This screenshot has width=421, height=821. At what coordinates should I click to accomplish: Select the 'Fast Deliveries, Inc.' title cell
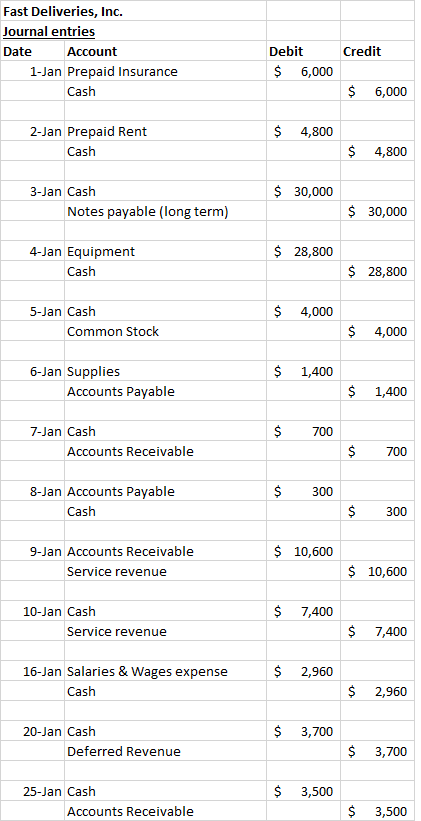[x=134, y=11]
